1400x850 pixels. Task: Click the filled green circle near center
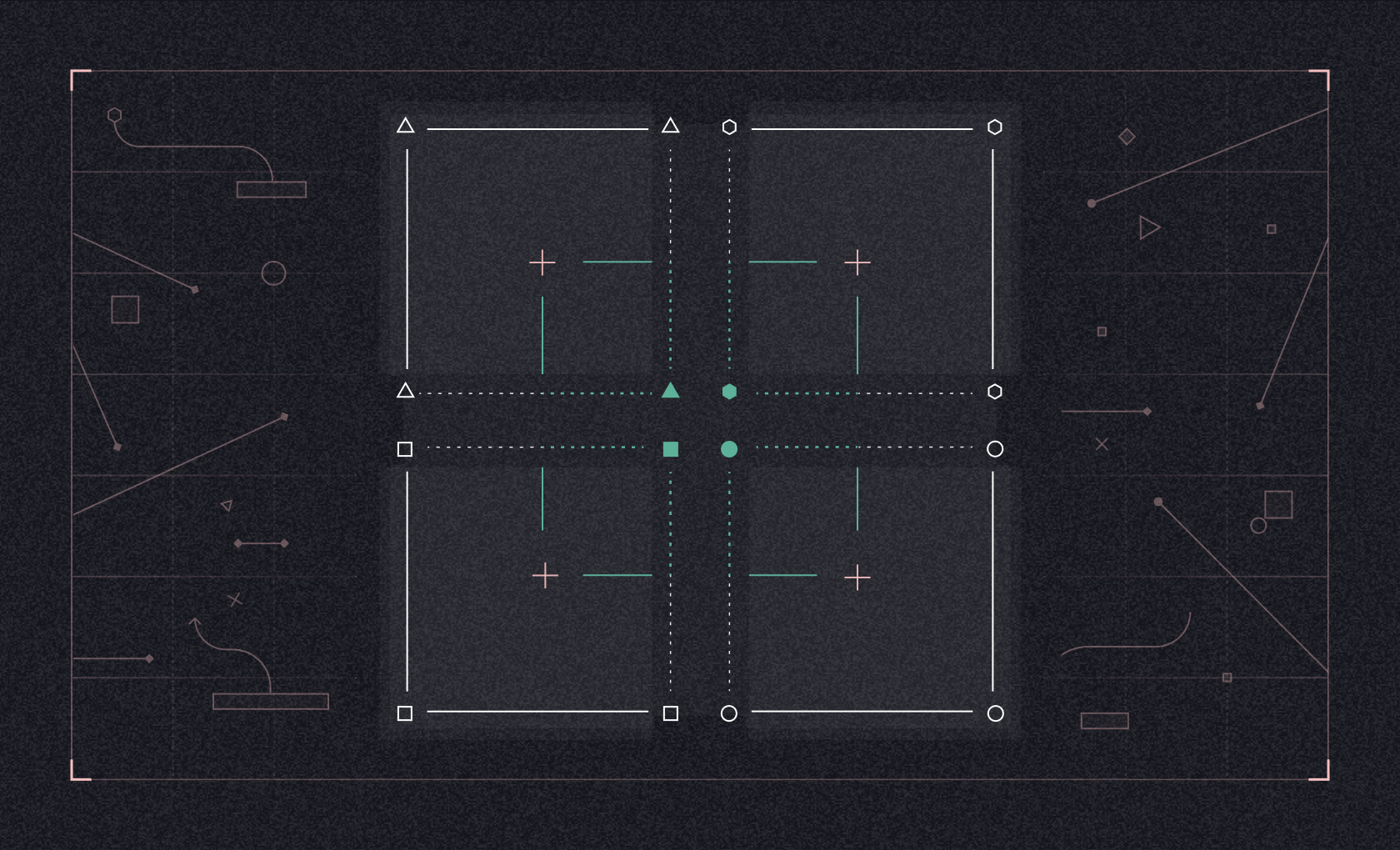pyautogui.click(x=729, y=449)
